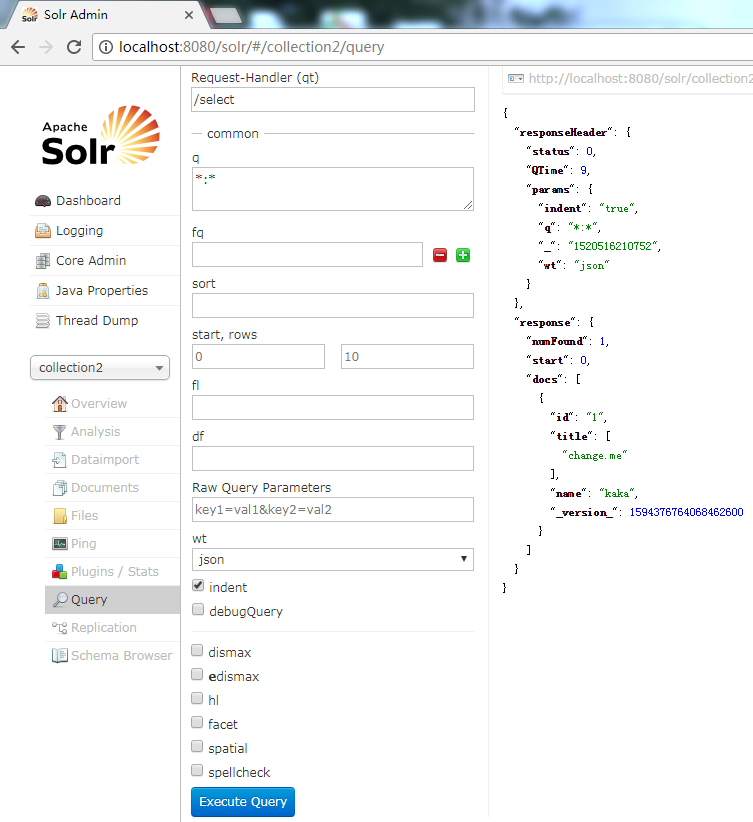Viewport: 753px width, 822px height.
Task: Click the Request-Handler (qt) field
Action: tap(333, 100)
